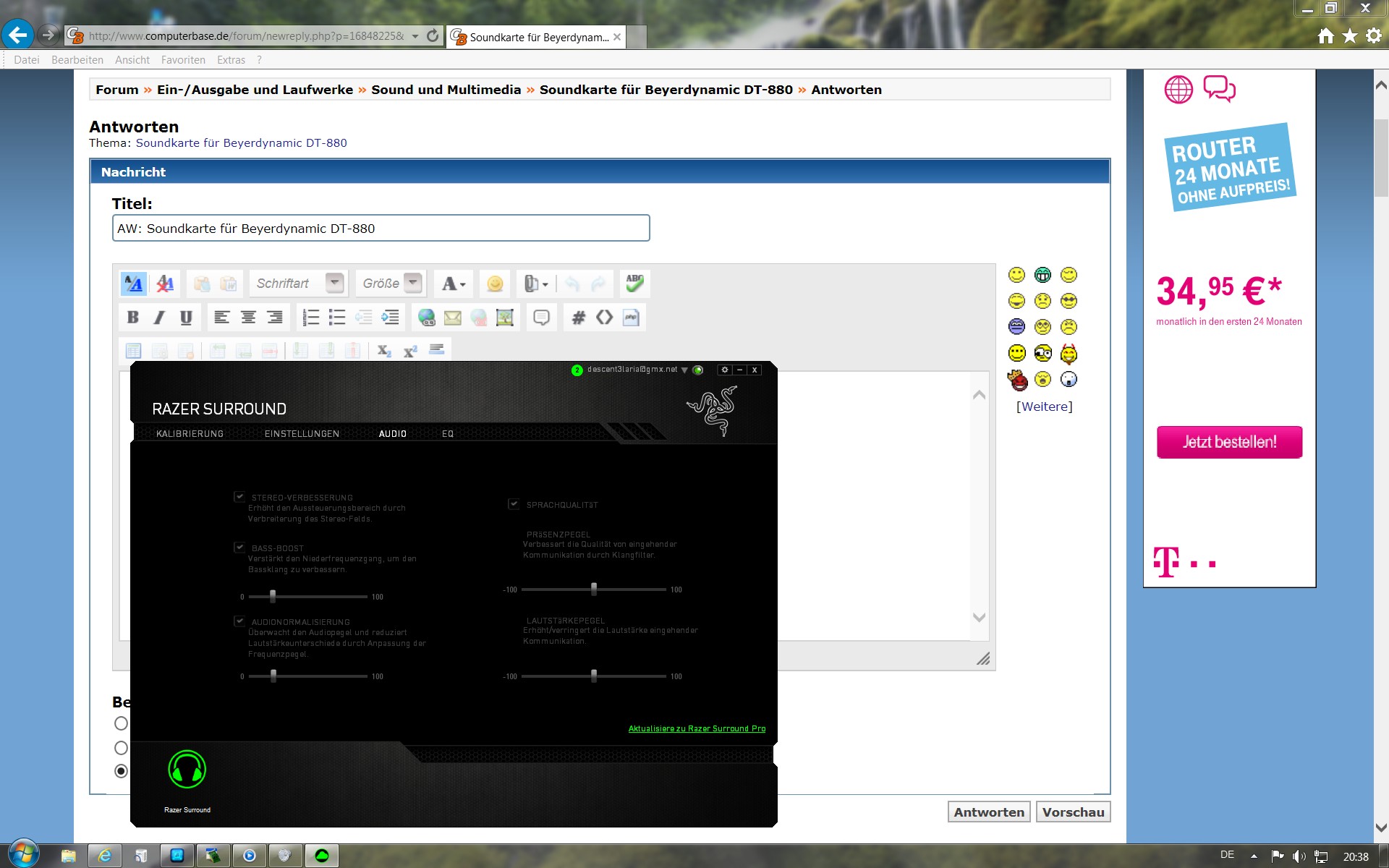This screenshot has width=1389, height=868.
Task: Insert an image with the picture icon
Action: (505, 318)
